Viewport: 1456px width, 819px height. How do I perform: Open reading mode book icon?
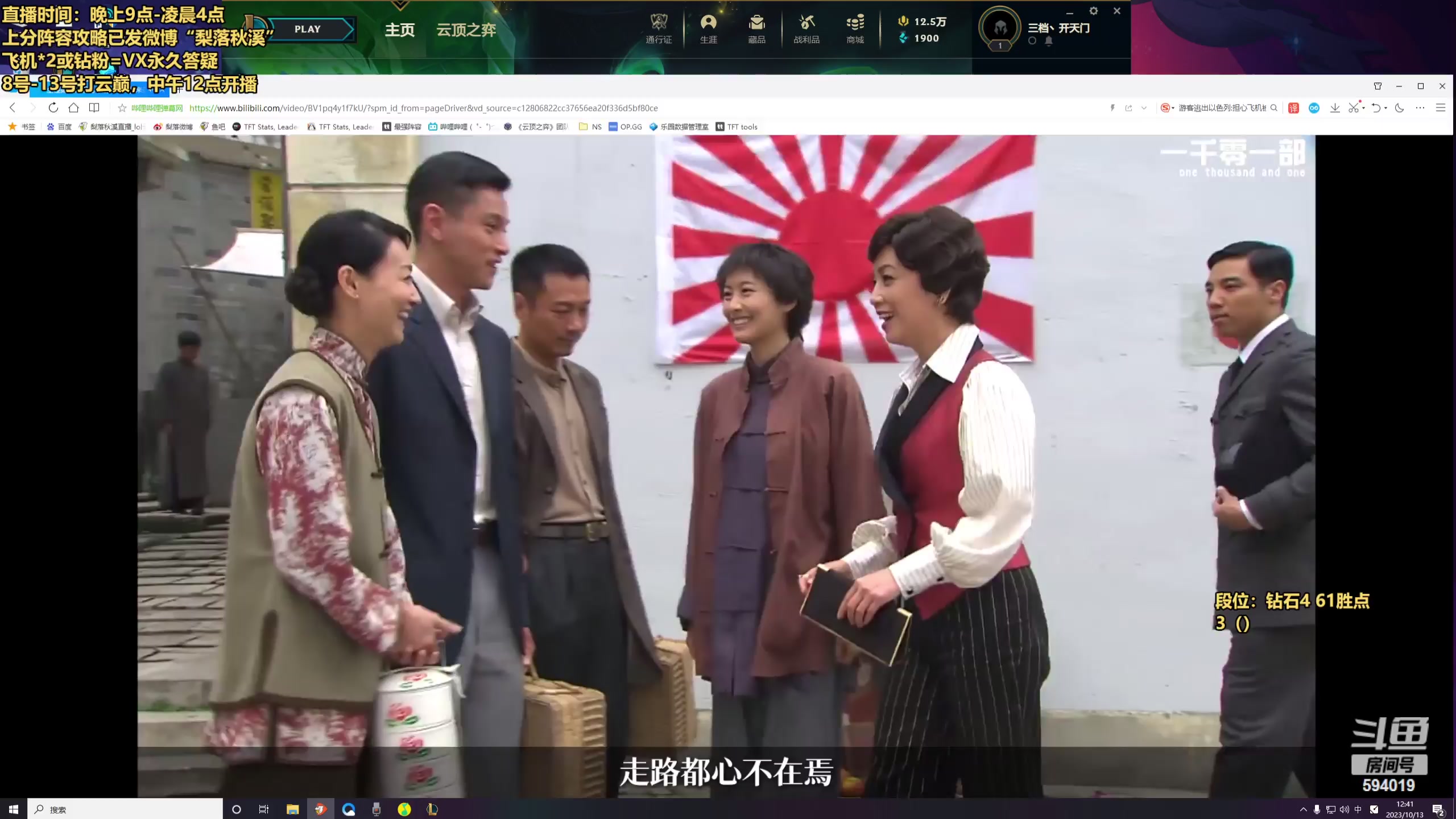point(94,107)
